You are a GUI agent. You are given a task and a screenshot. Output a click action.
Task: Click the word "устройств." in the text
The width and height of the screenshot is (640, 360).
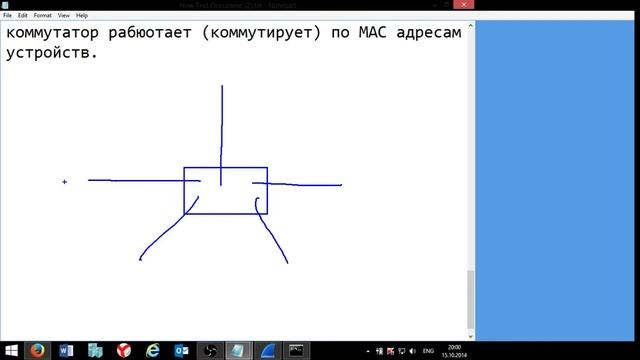point(52,53)
